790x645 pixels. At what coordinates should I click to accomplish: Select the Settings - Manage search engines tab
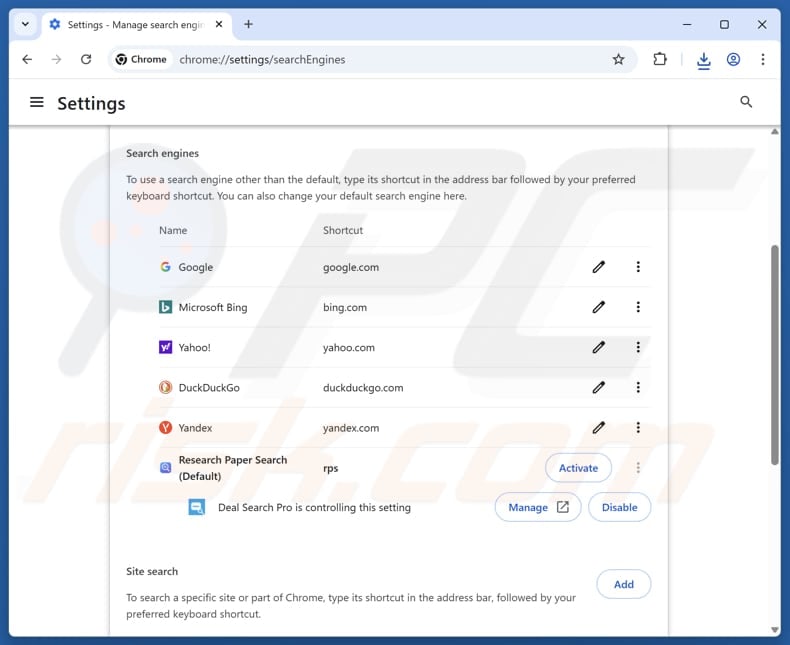(x=137, y=25)
